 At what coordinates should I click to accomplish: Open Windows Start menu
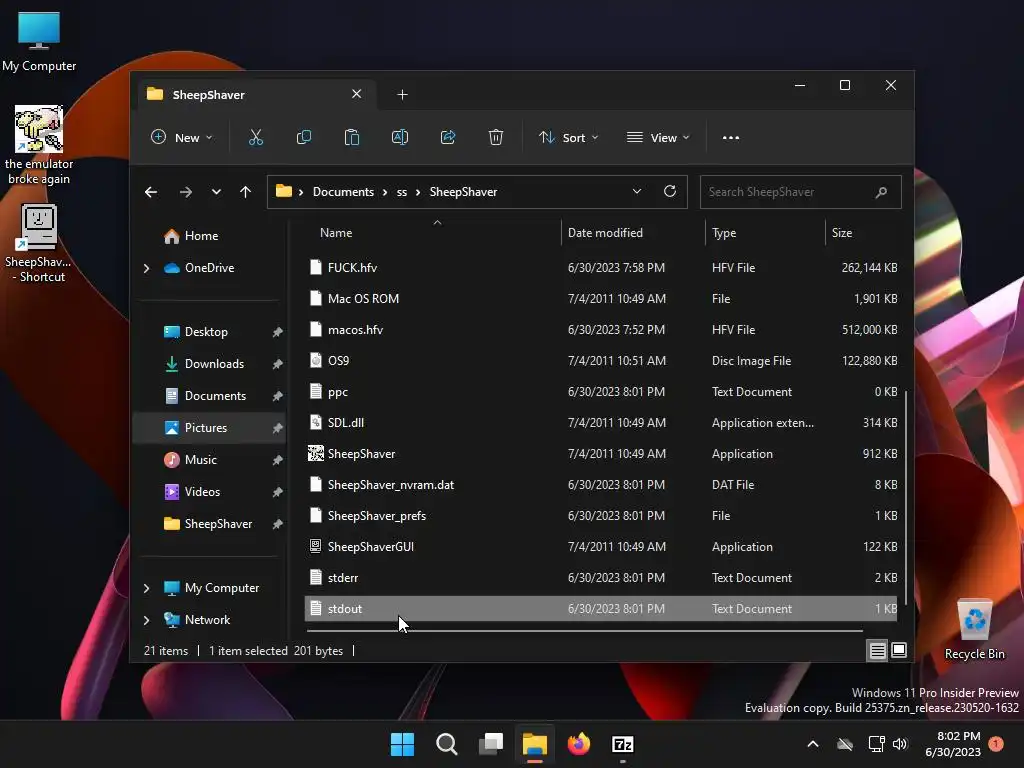[402, 744]
